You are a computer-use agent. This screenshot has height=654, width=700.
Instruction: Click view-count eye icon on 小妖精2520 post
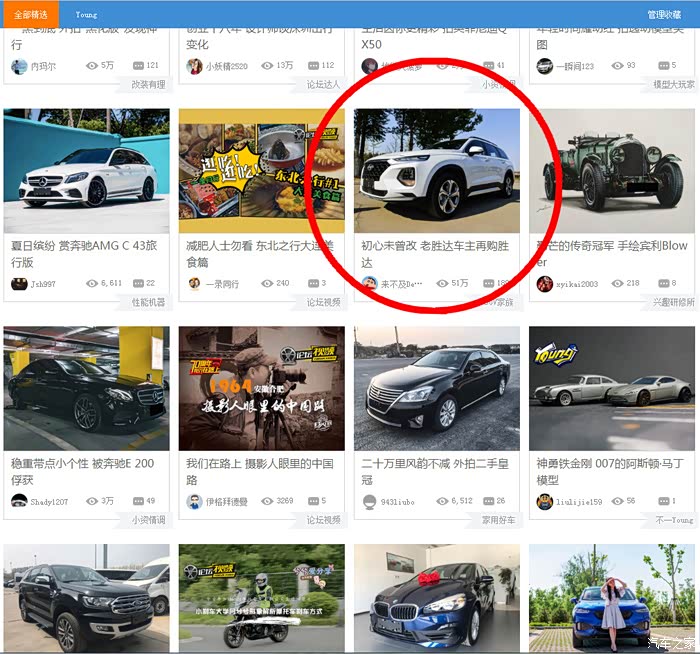click(267, 65)
